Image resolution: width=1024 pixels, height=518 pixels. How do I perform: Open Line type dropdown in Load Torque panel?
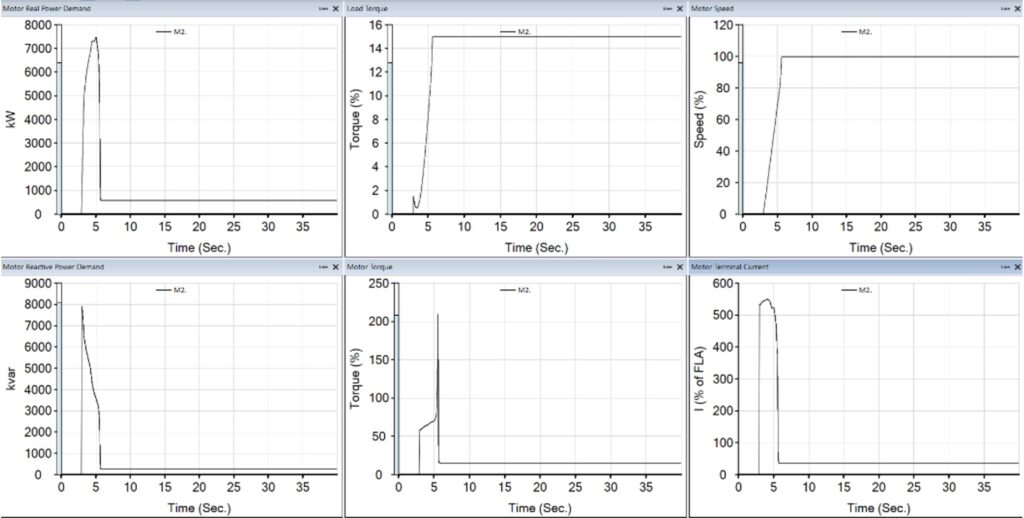coord(666,9)
